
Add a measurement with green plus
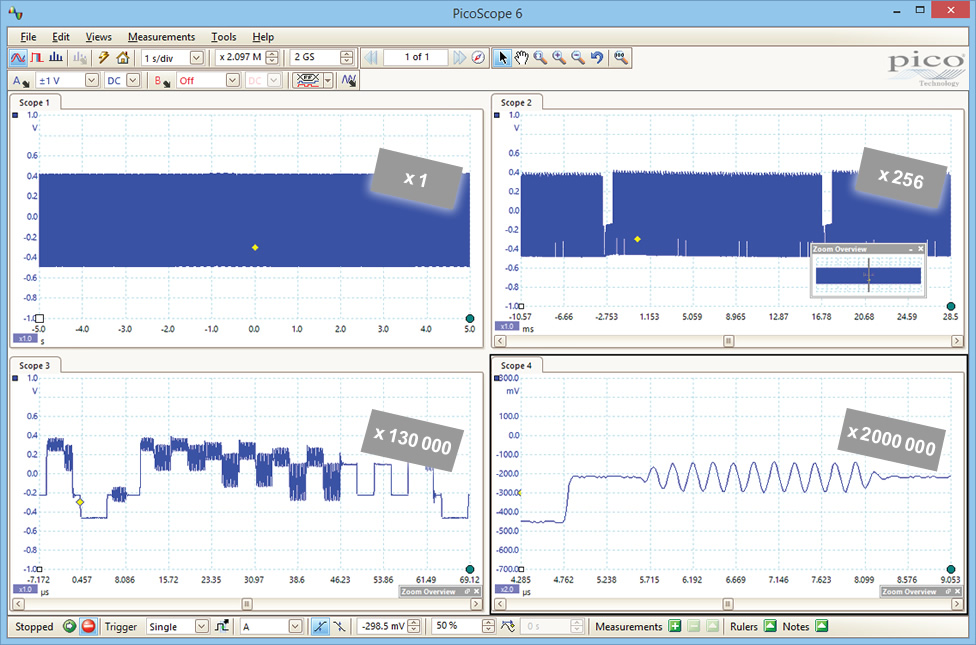point(675,626)
